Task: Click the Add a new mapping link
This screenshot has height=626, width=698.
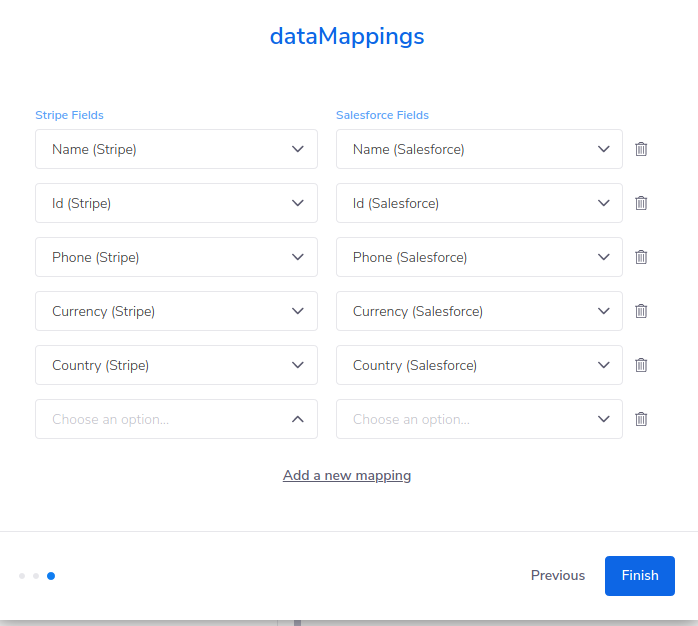Action: (x=347, y=475)
